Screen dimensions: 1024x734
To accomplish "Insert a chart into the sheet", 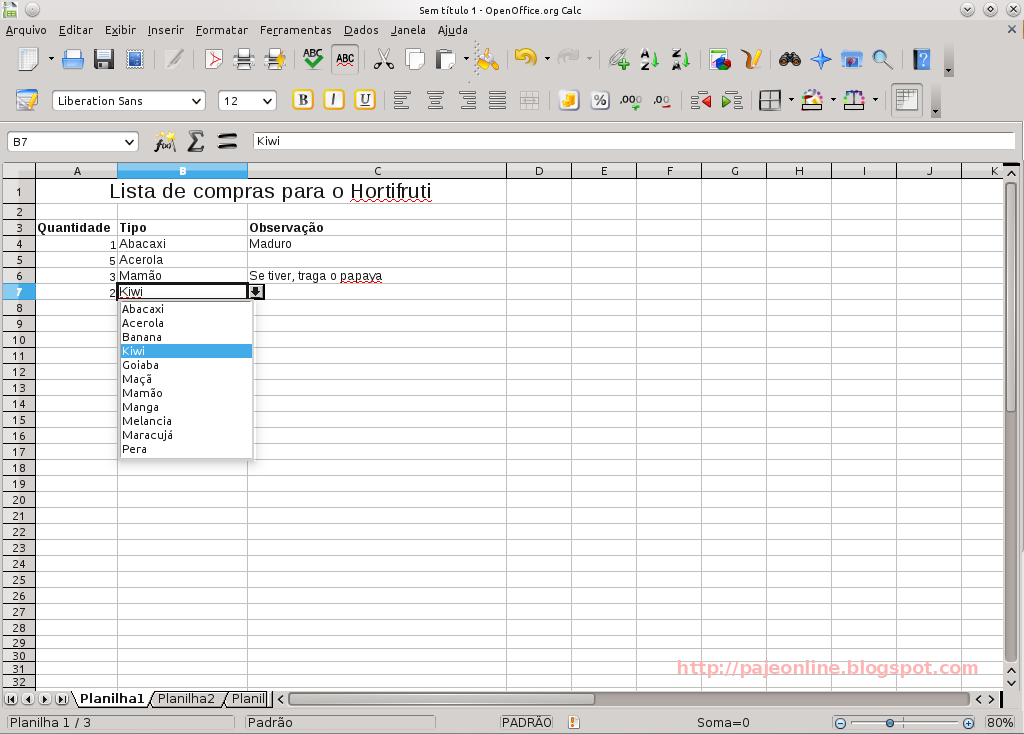I will click(718, 59).
